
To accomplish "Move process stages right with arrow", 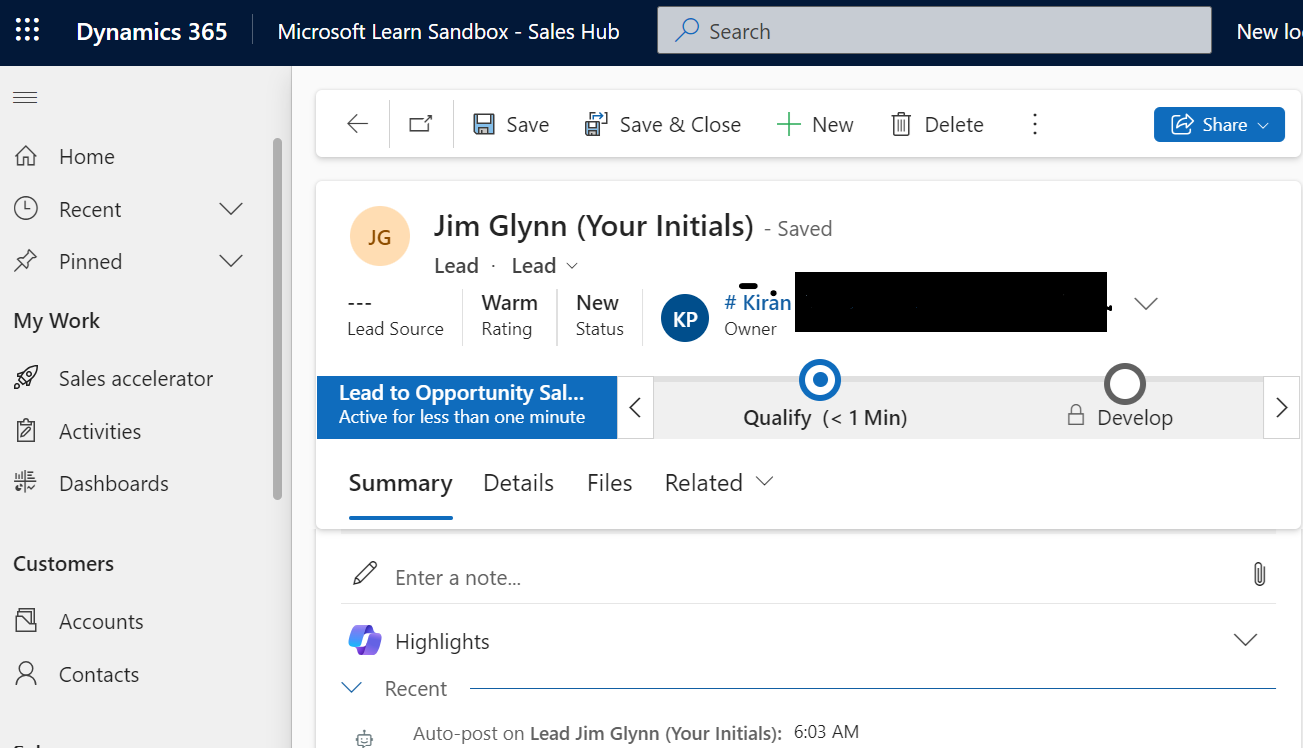I will point(1282,407).
